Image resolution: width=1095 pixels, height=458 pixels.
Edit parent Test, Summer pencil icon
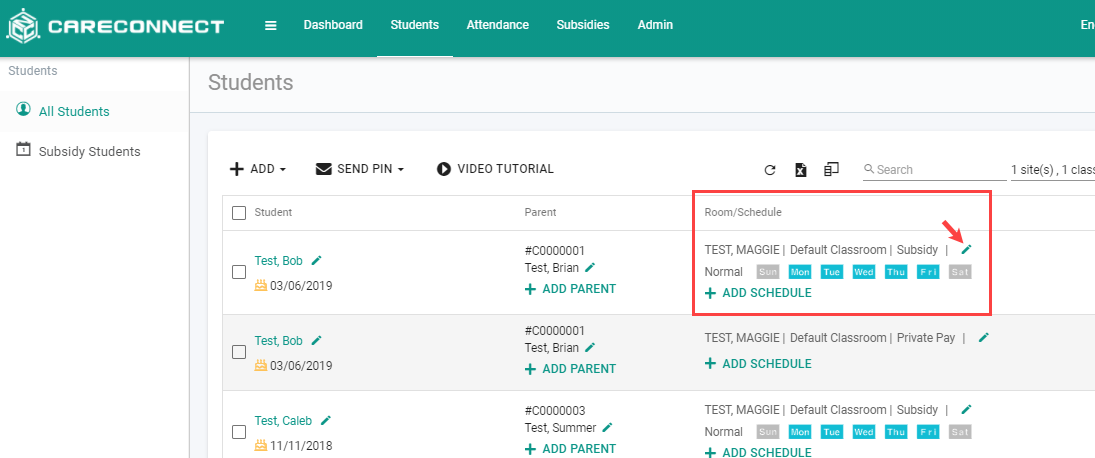(607, 427)
